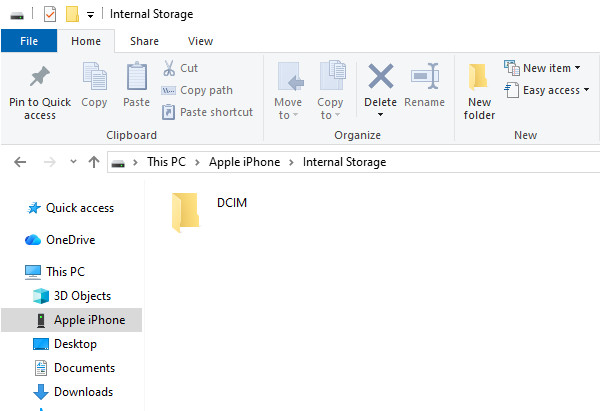600x411 pixels.
Task: Click the Pin to Quick access icon
Action: [x=40, y=76]
